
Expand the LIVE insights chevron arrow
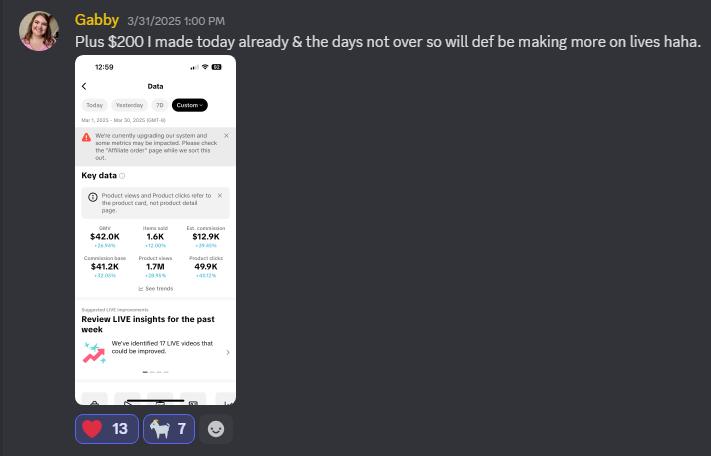[x=228, y=352]
